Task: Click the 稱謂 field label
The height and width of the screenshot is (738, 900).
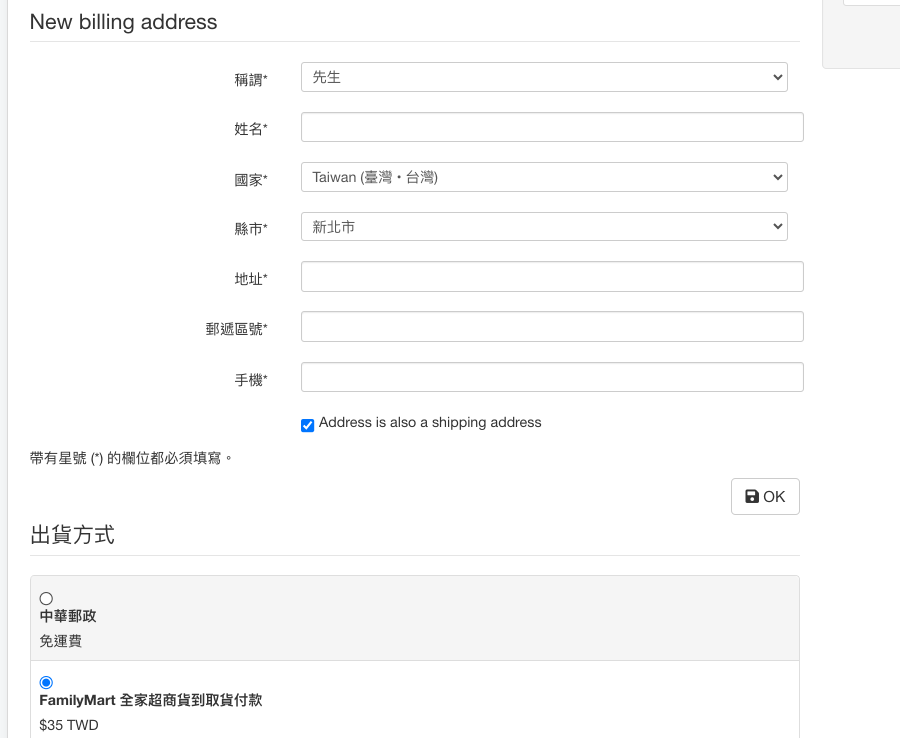Action: tap(250, 79)
